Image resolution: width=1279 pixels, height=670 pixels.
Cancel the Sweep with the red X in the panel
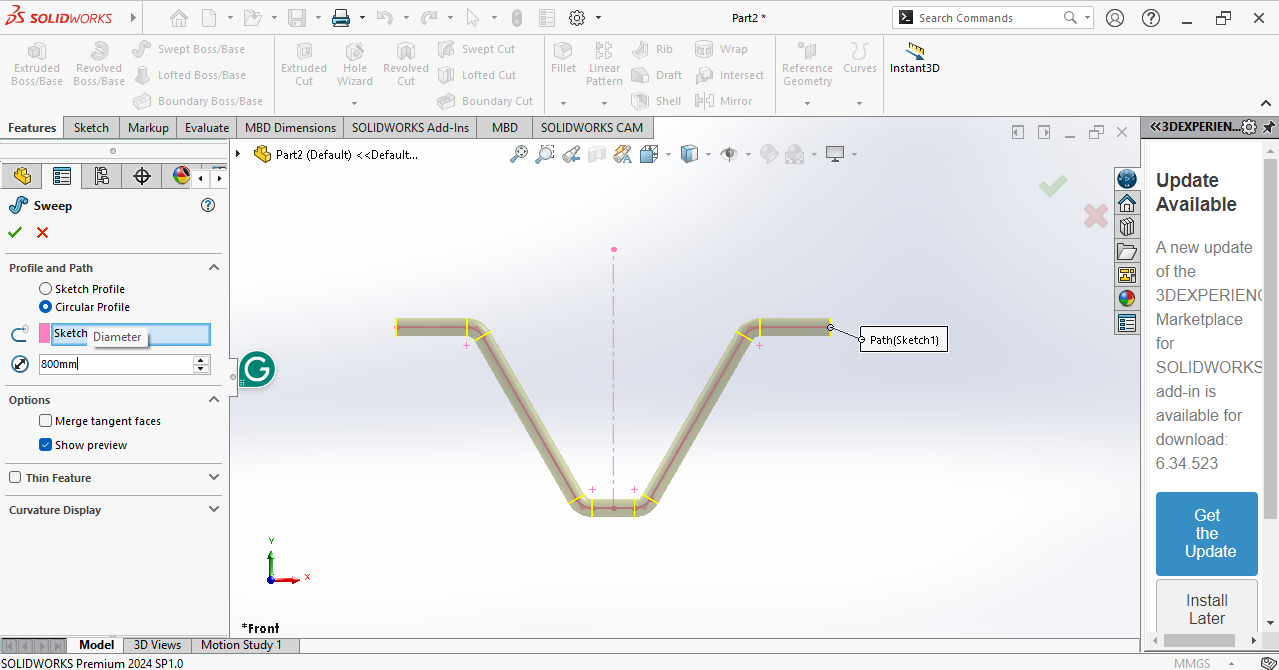(42, 232)
